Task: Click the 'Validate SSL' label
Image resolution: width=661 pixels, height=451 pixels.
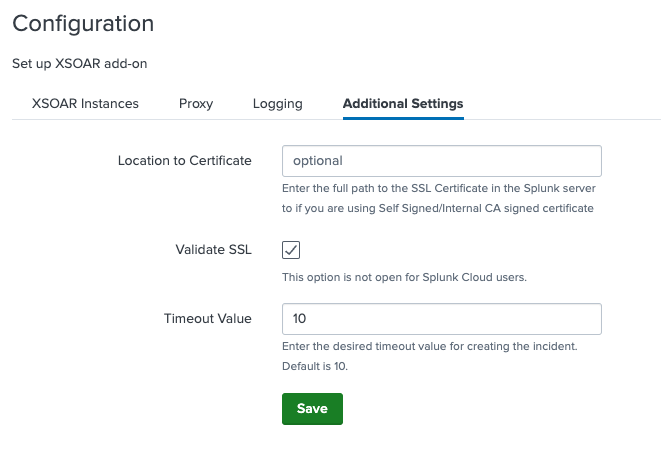Action: 214,250
